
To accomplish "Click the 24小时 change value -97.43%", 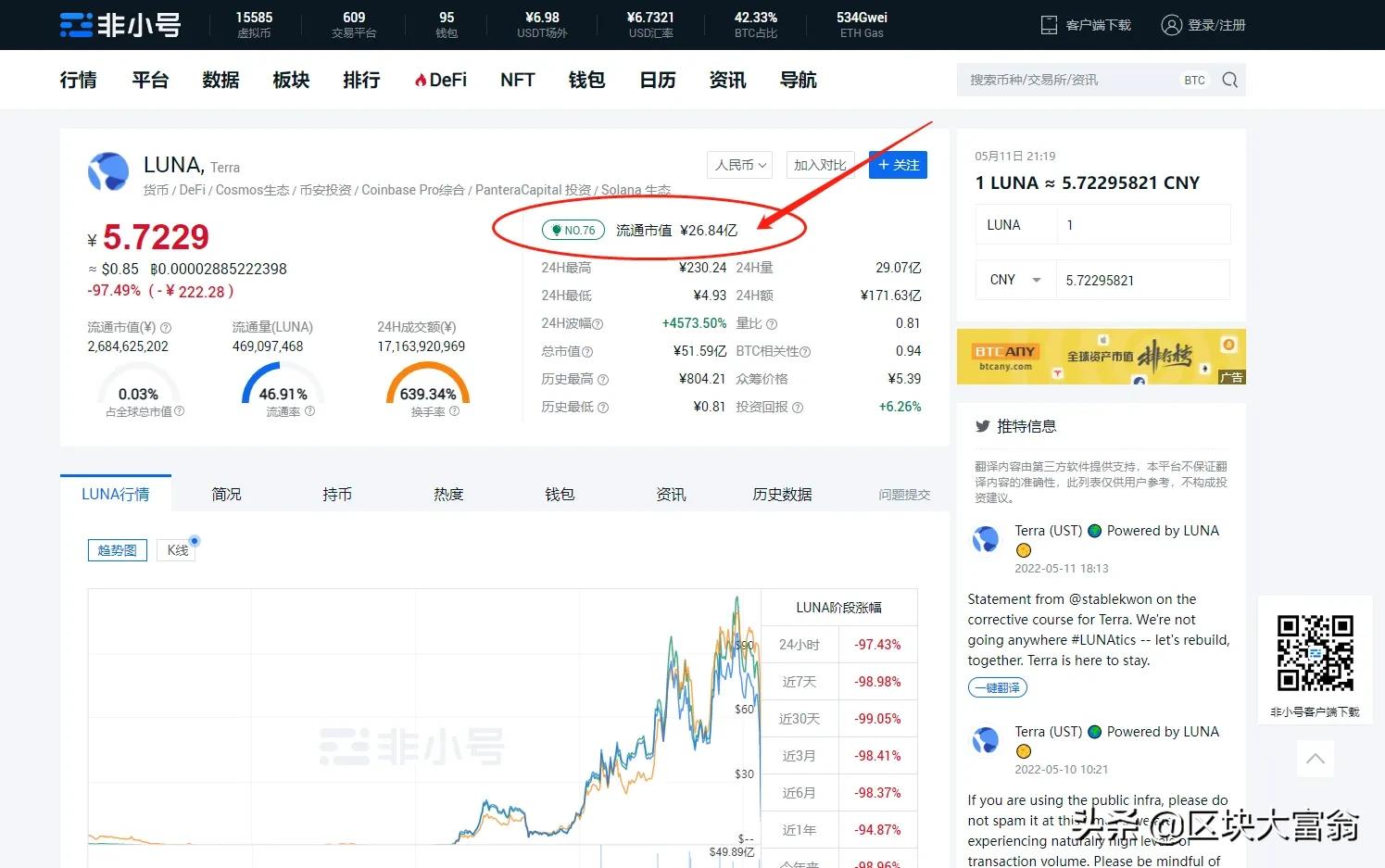I will click(x=878, y=645).
